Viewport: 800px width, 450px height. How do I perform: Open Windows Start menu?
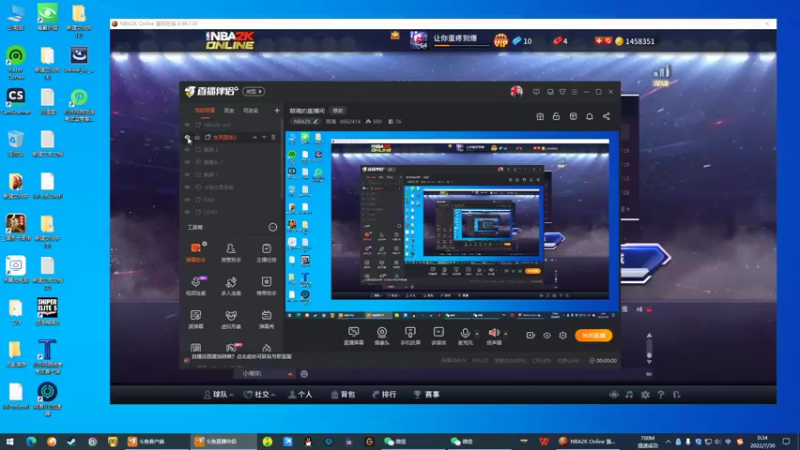[x=10, y=442]
